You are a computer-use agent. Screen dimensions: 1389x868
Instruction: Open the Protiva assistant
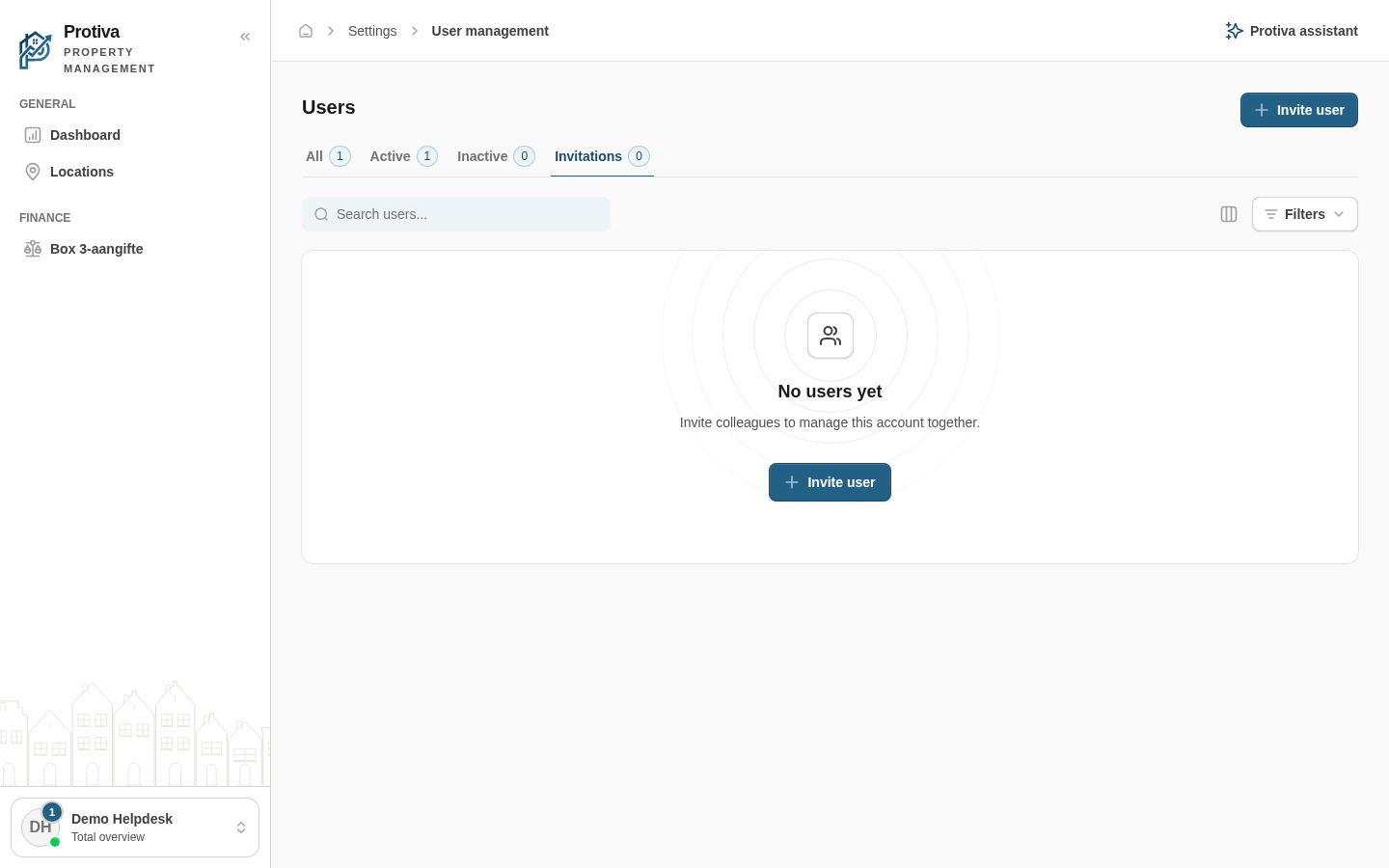click(1292, 31)
